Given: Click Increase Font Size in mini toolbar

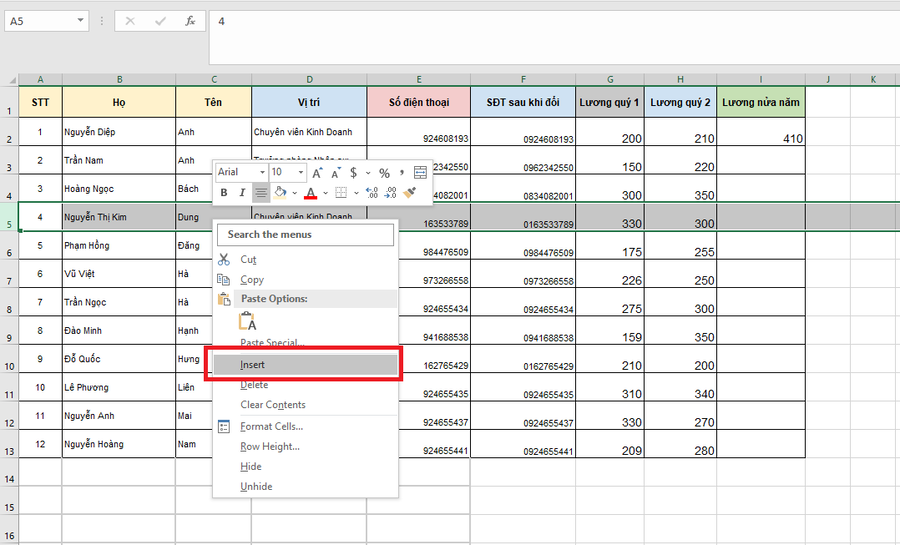Looking at the screenshot, I should (x=317, y=173).
